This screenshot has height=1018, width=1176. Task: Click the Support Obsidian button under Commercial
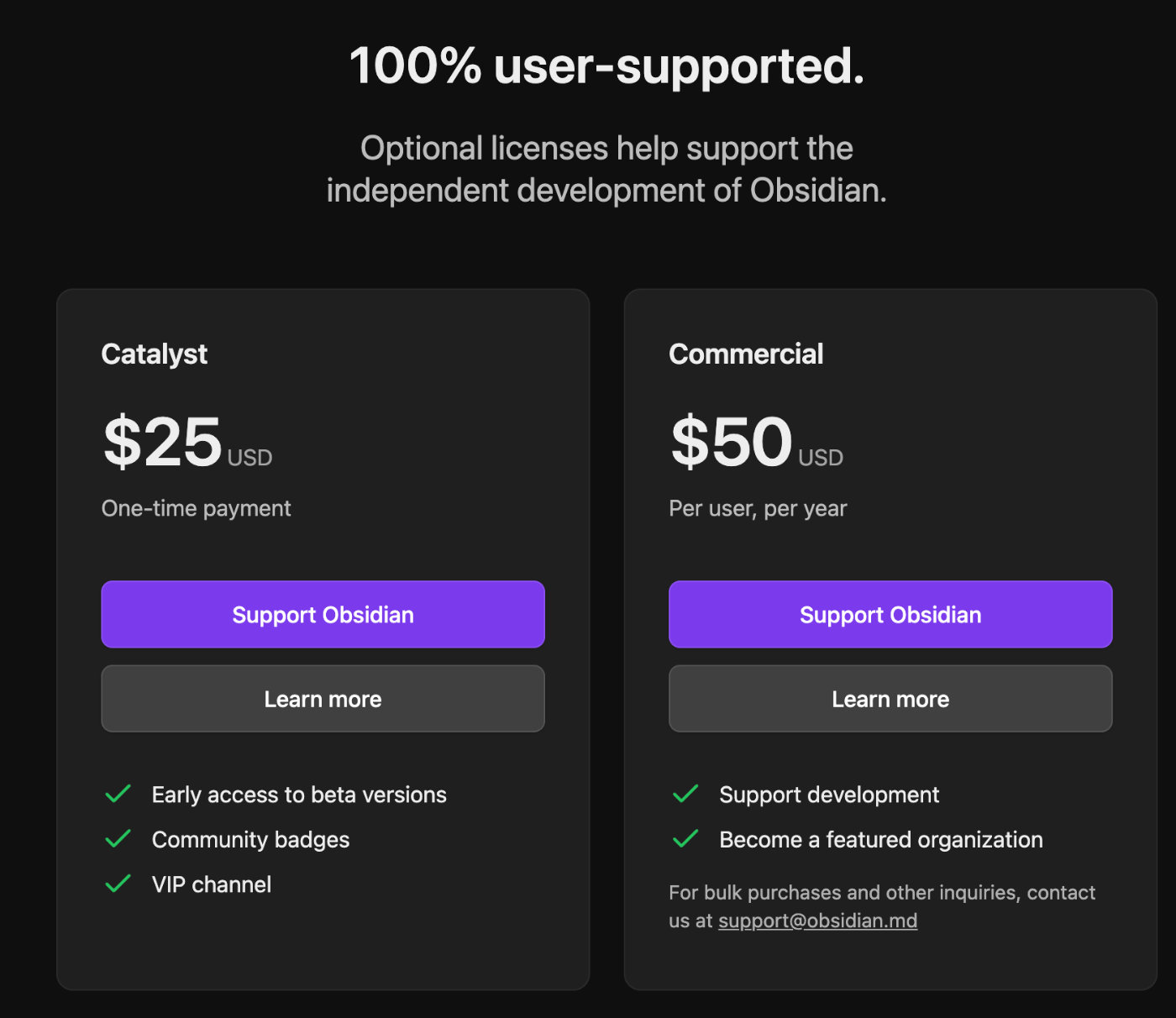click(890, 614)
